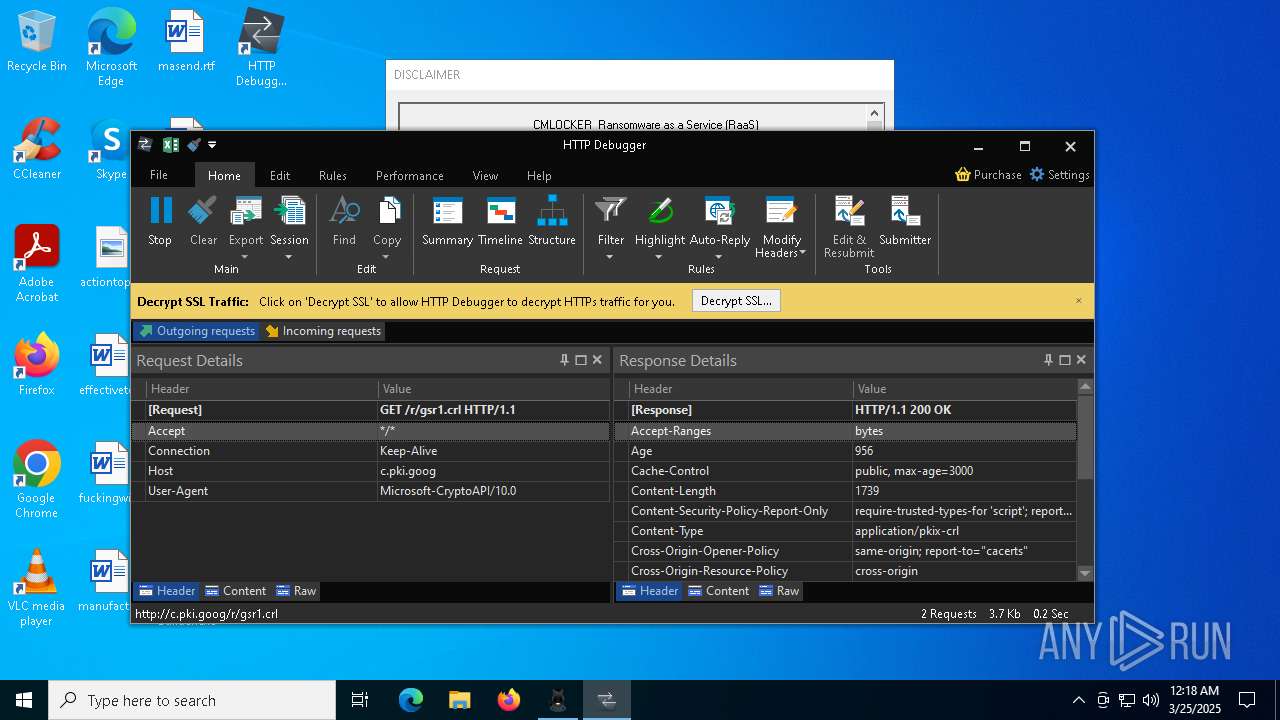
Task: Expand the Modify Headers dropdown arrow
Action: pyautogui.click(x=803, y=254)
